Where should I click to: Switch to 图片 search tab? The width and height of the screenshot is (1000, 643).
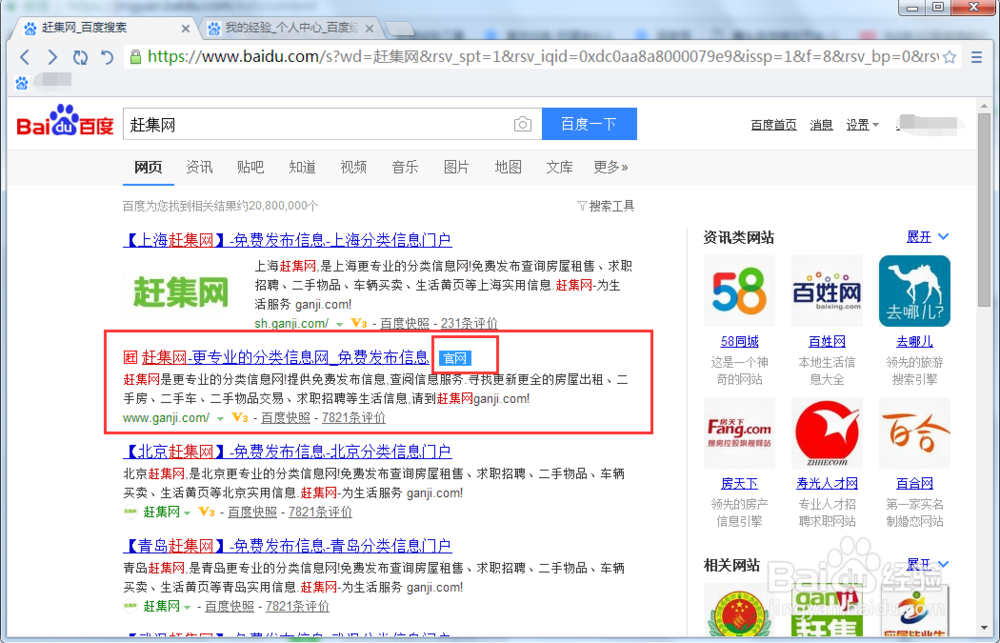coord(456,167)
